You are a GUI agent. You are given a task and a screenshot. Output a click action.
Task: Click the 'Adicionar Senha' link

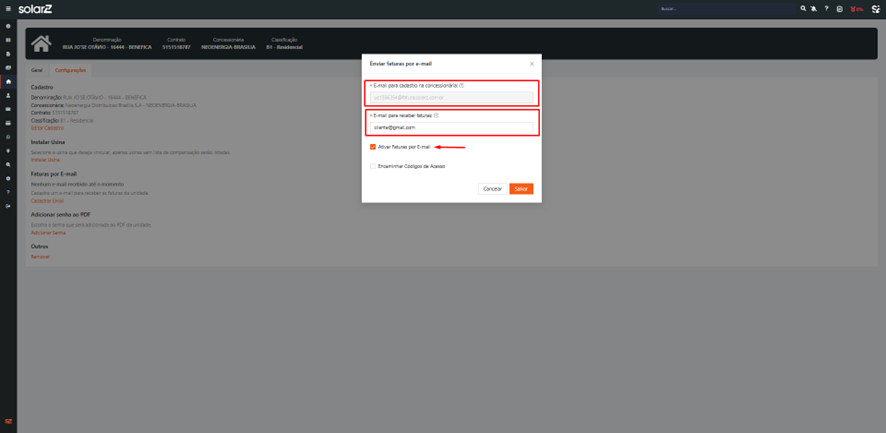(48, 232)
